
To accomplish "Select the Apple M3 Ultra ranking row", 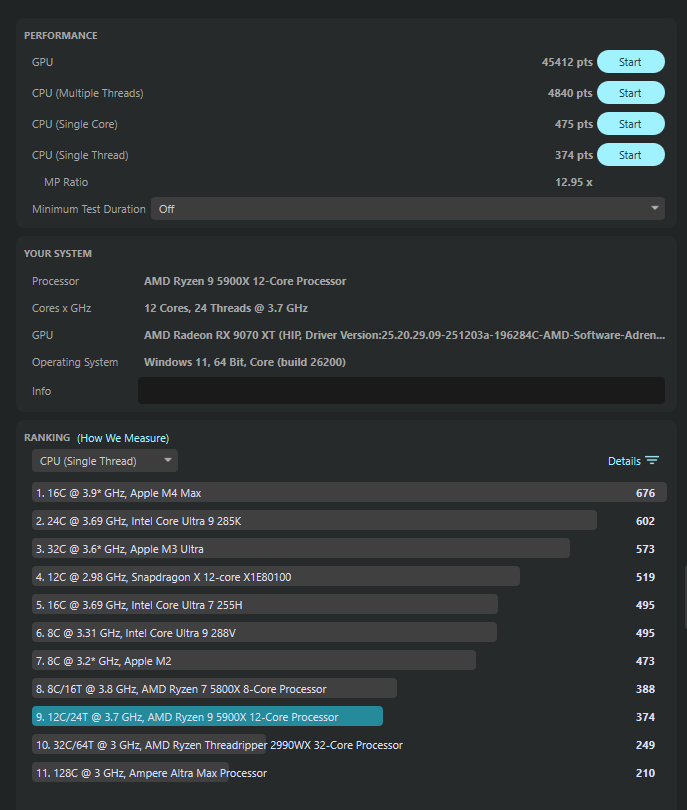I will 301,549.
